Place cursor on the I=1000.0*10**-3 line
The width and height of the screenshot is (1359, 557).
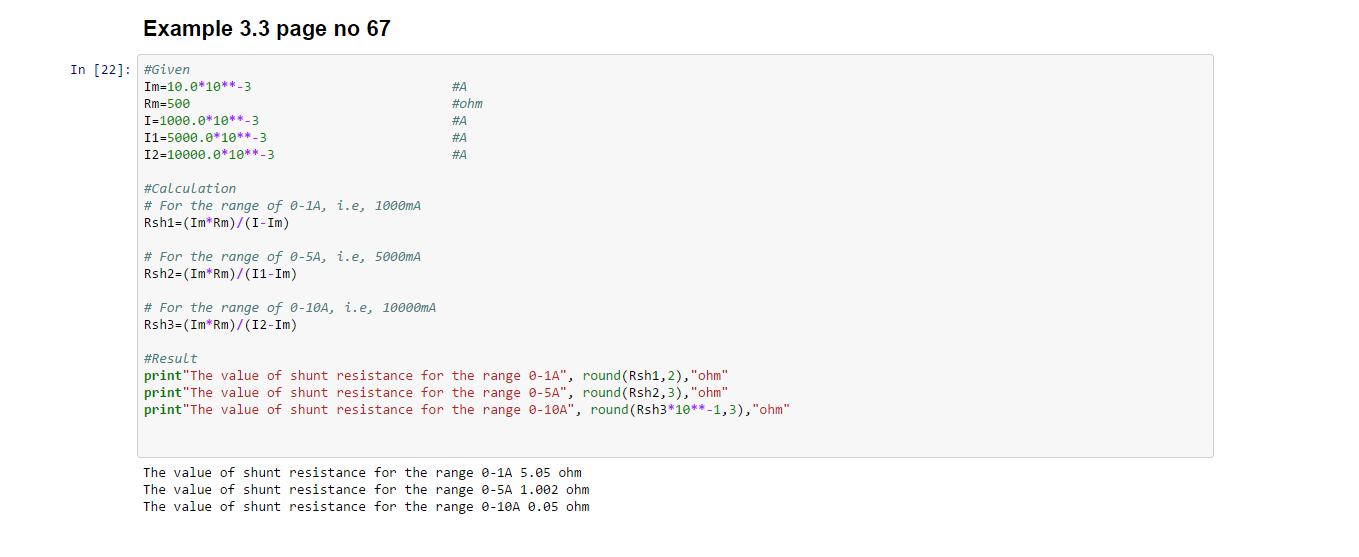point(201,121)
